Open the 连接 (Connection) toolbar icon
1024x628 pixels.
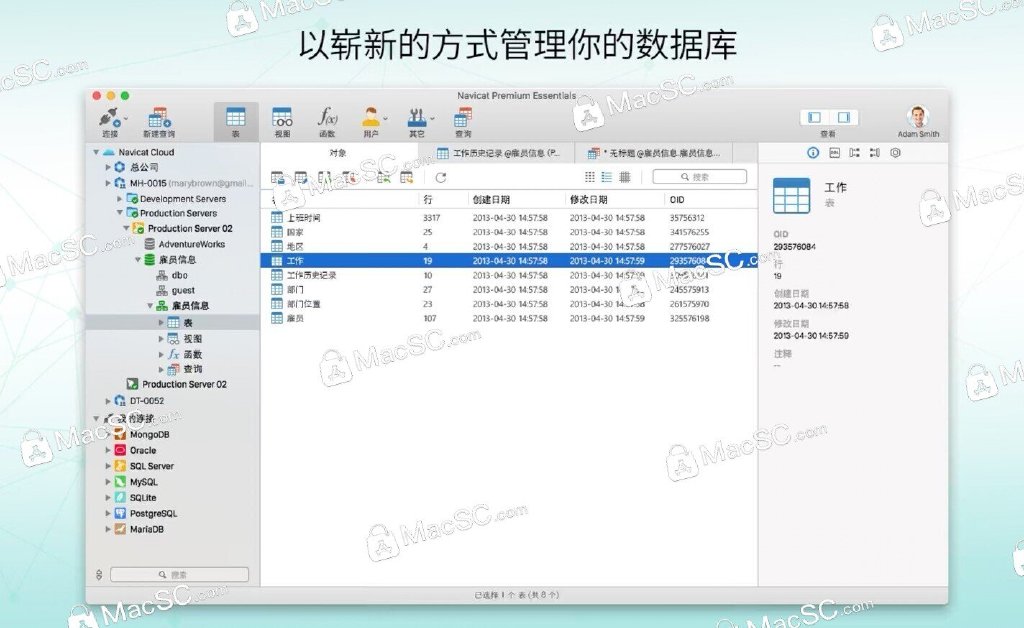(x=109, y=118)
